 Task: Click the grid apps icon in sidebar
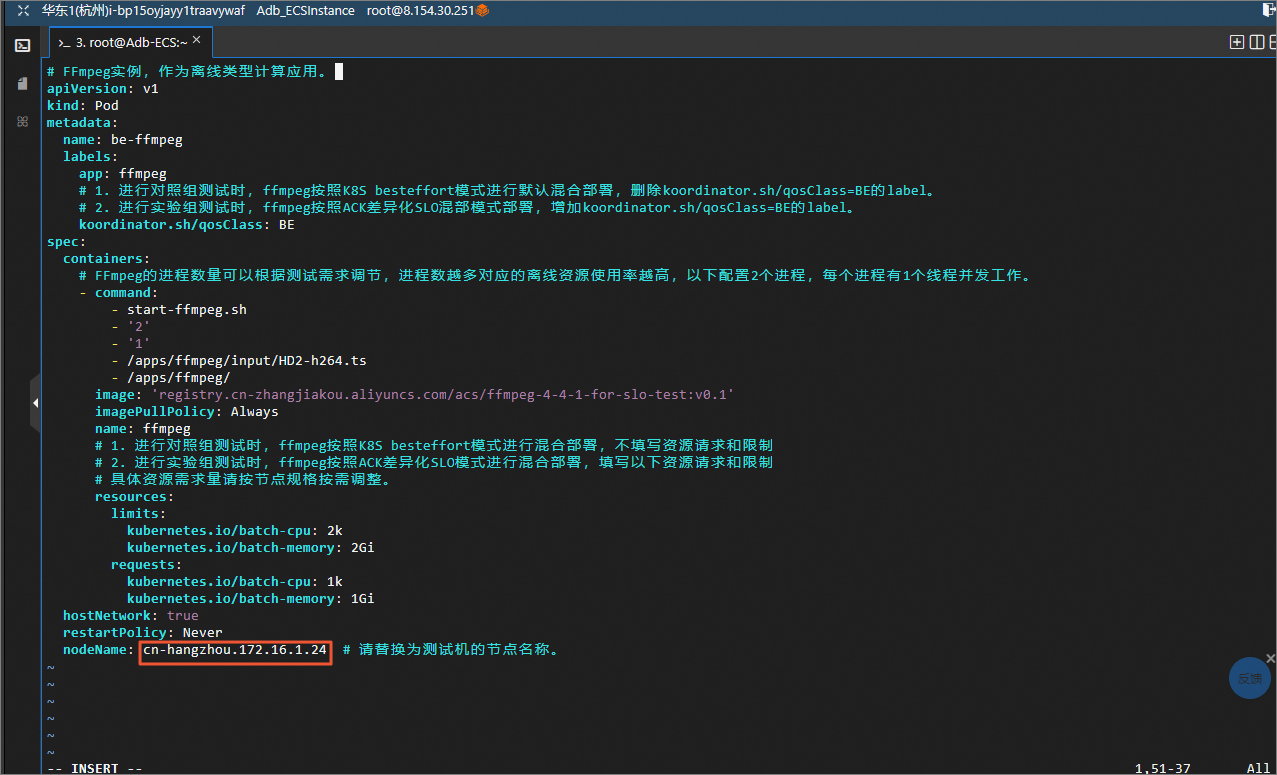(22, 121)
